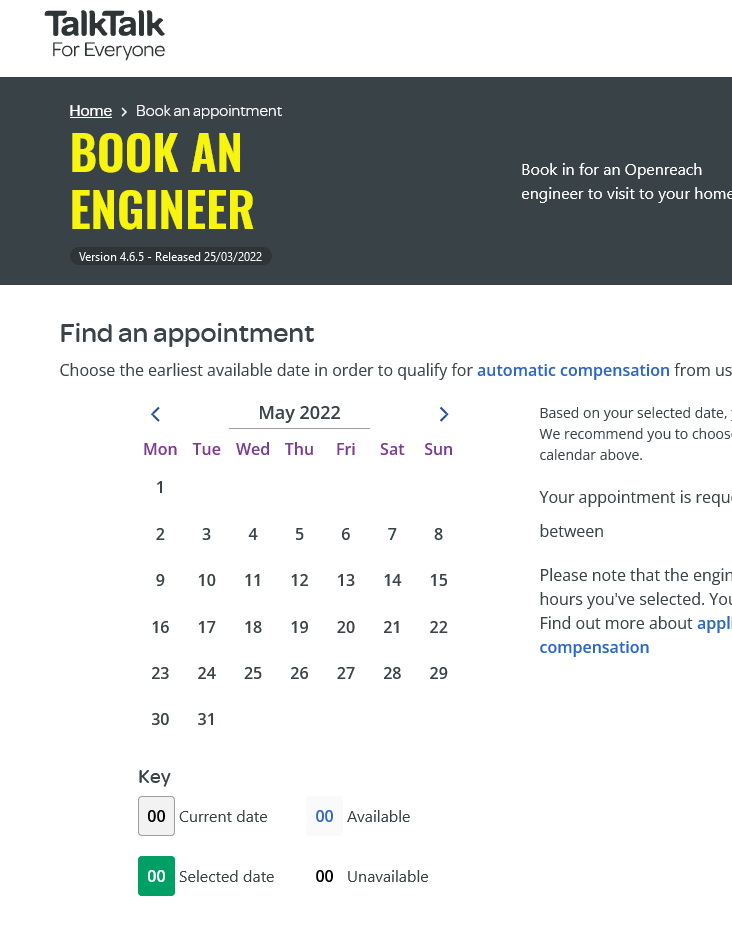Viewport: 732px width, 926px height.
Task: Go to previous month with left chevron
Action: click(155, 414)
